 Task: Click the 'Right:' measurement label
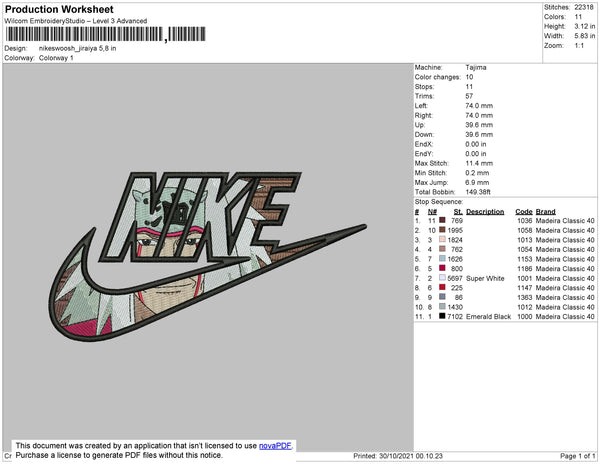click(423, 116)
